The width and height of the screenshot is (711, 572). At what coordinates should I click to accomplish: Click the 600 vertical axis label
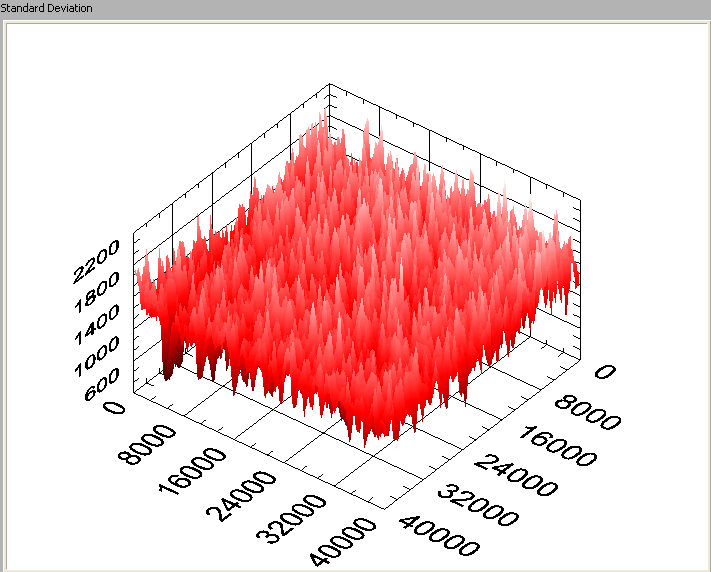[102, 384]
